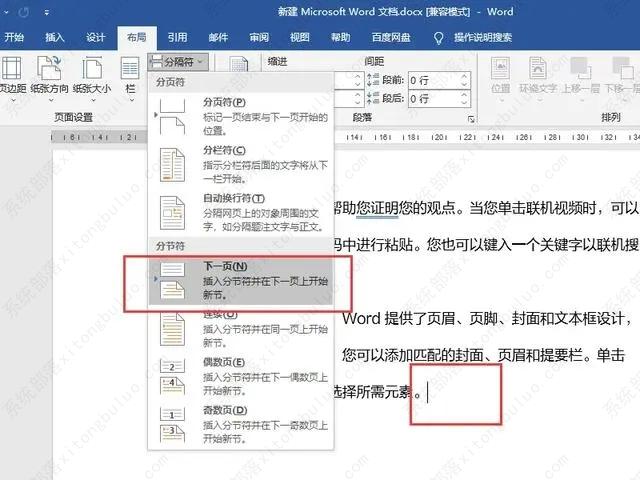The width and height of the screenshot is (640, 480).
Task: Open the 百度网盘 ribbon tab
Action: (x=391, y=38)
